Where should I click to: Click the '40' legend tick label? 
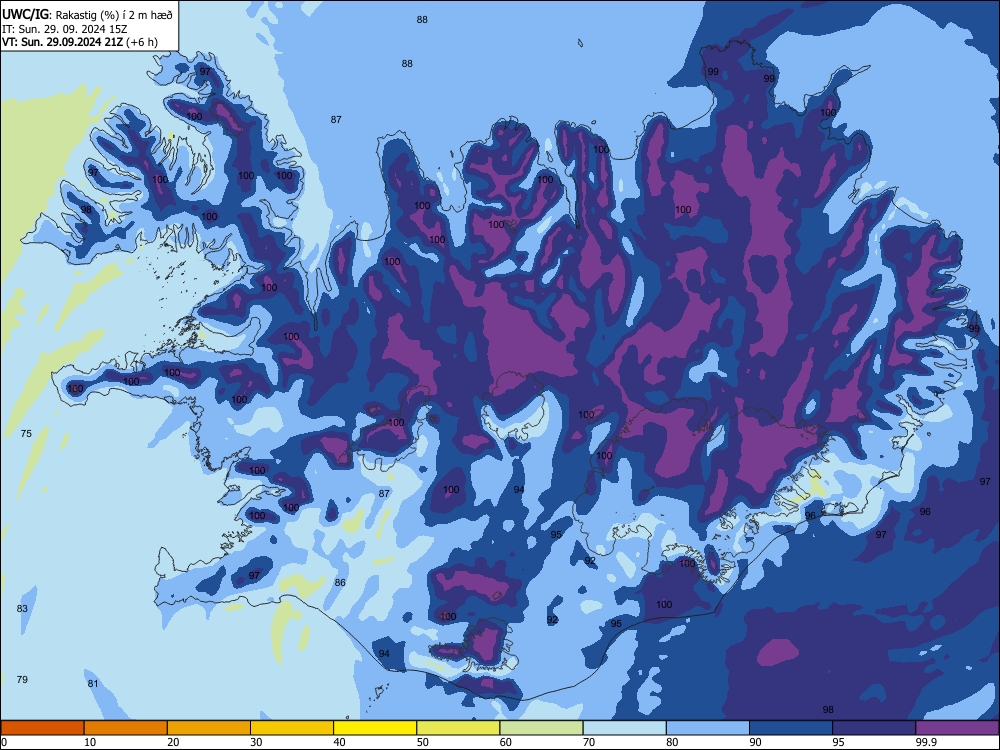339,742
